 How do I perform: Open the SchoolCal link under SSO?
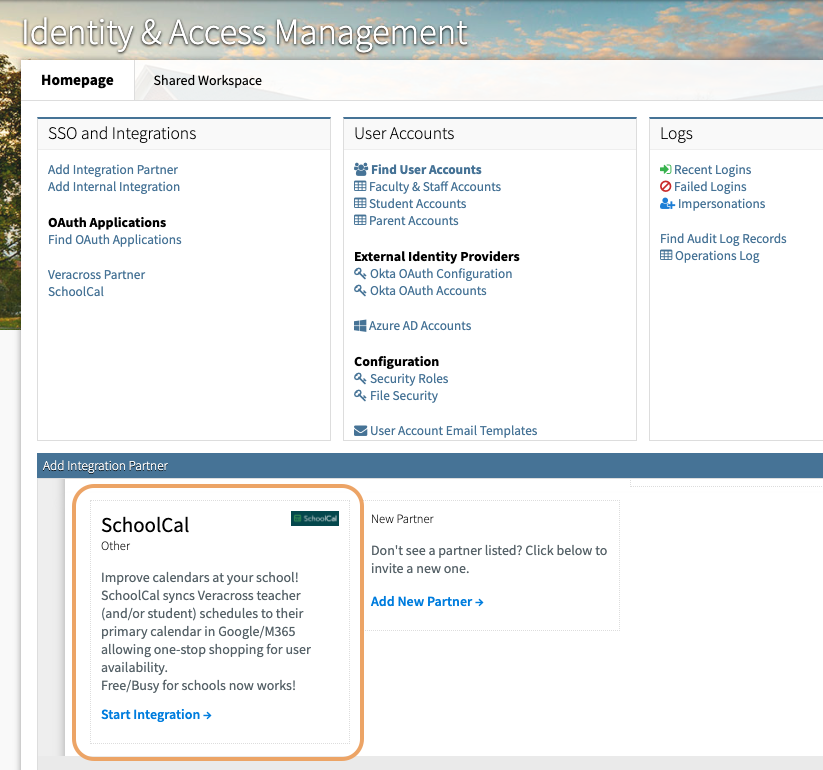(x=76, y=291)
